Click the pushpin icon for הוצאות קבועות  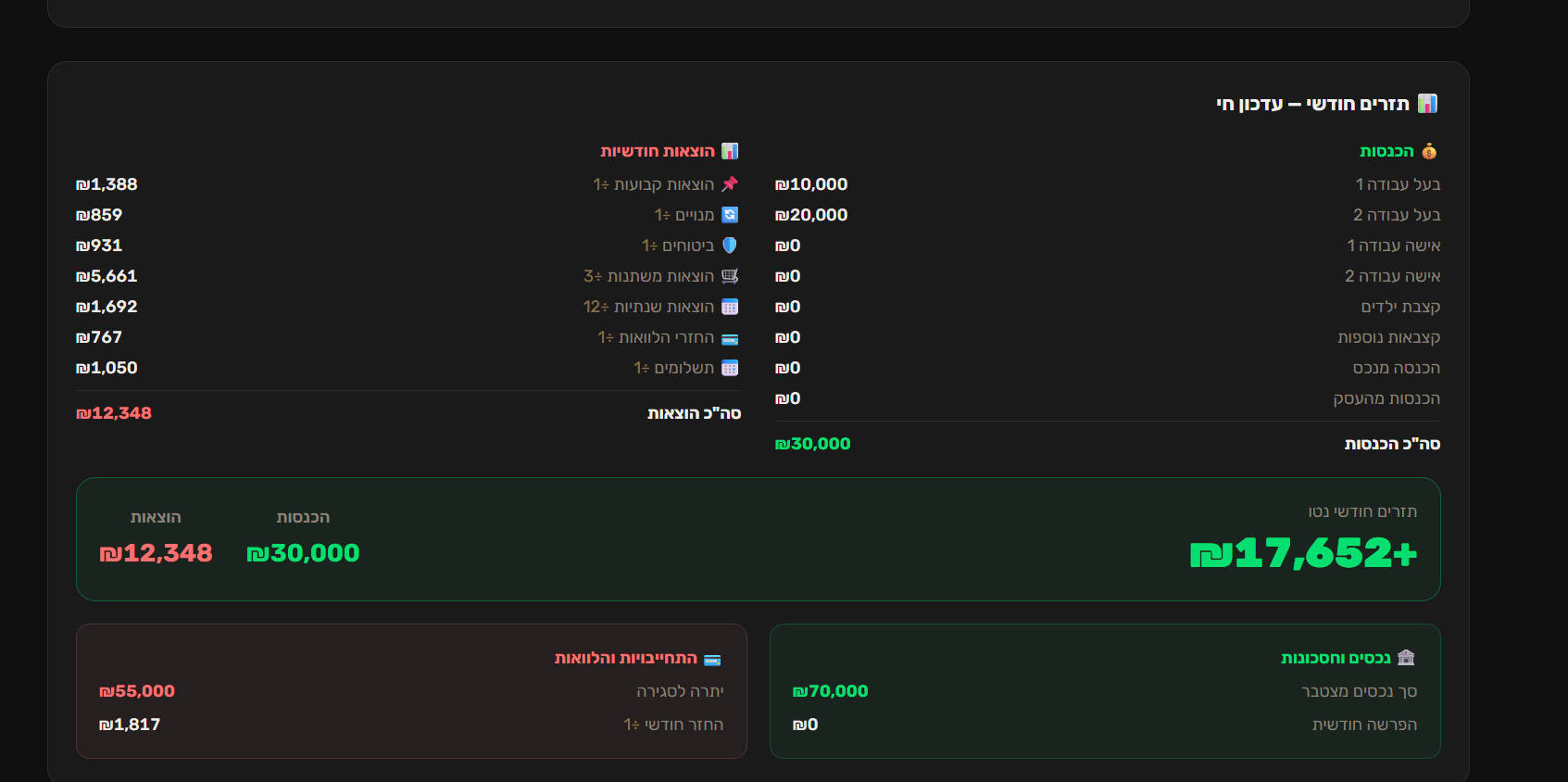click(x=730, y=184)
